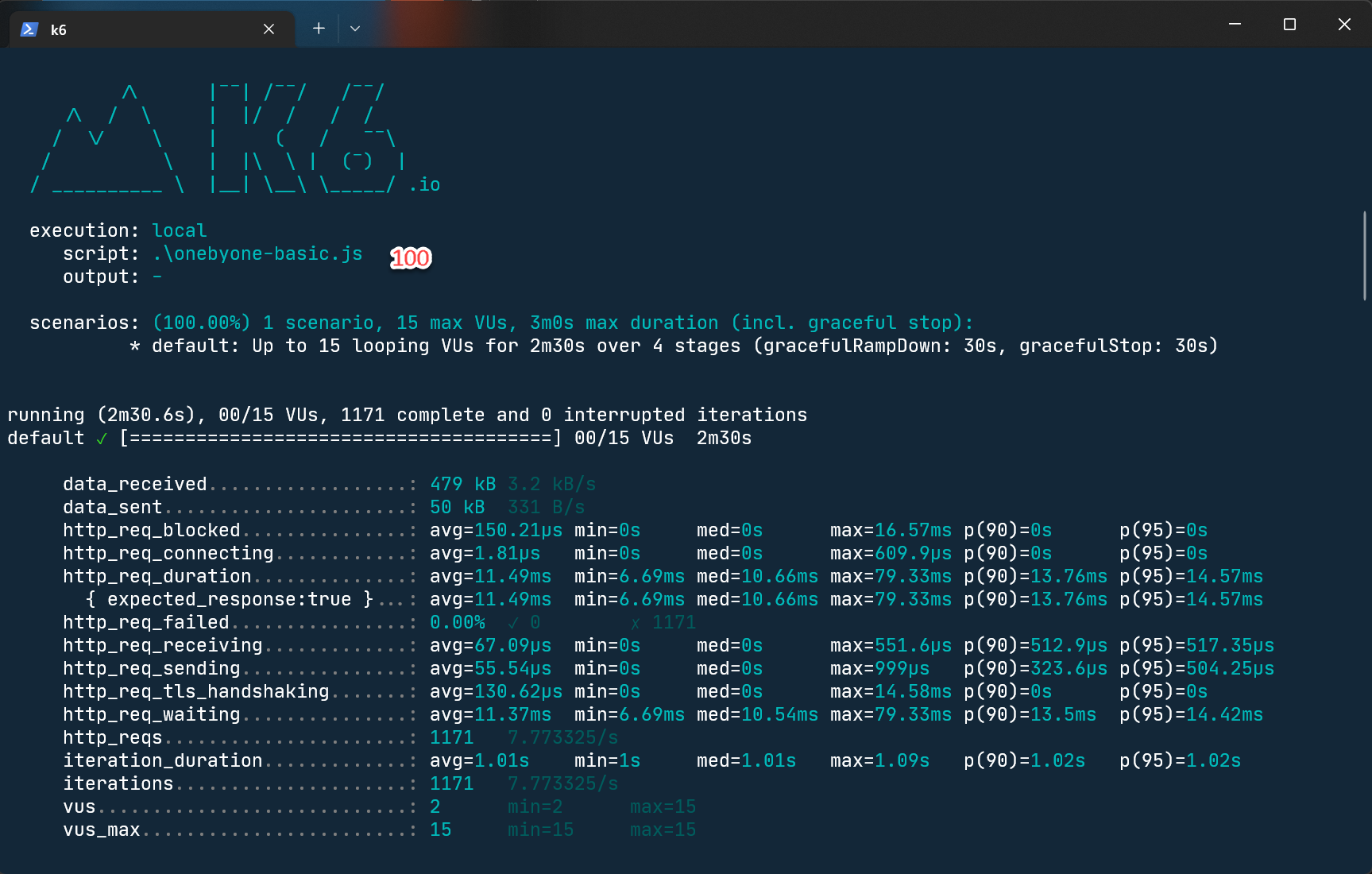Click vus_max value 15
The image size is (1372, 874).
pyautogui.click(x=441, y=830)
